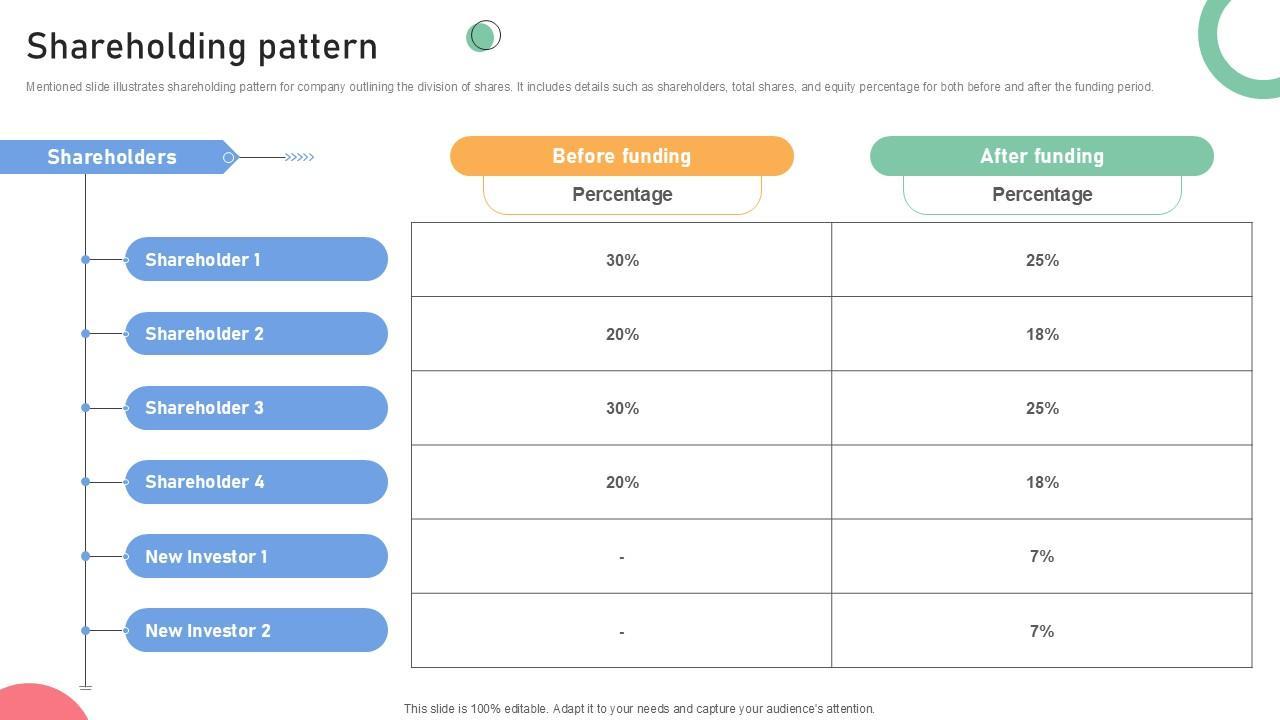Click the Shareholder 4 pill
This screenshot has height=720, width=1280.
pyautogui.click(x=256, y=482)
